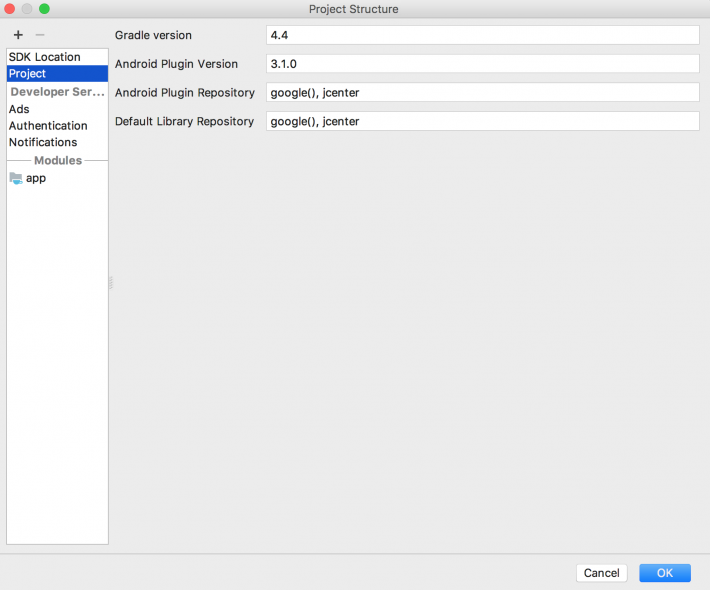Screen dimensions: 710x590
Task: Confirm changes with the OK button
Action: pyautogui.click(x=664, y=573)
